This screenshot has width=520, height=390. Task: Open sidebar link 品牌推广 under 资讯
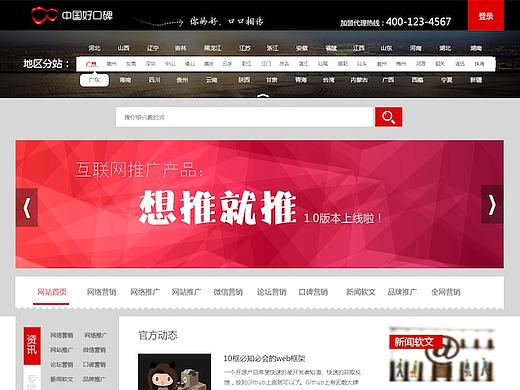pos(94,379)
